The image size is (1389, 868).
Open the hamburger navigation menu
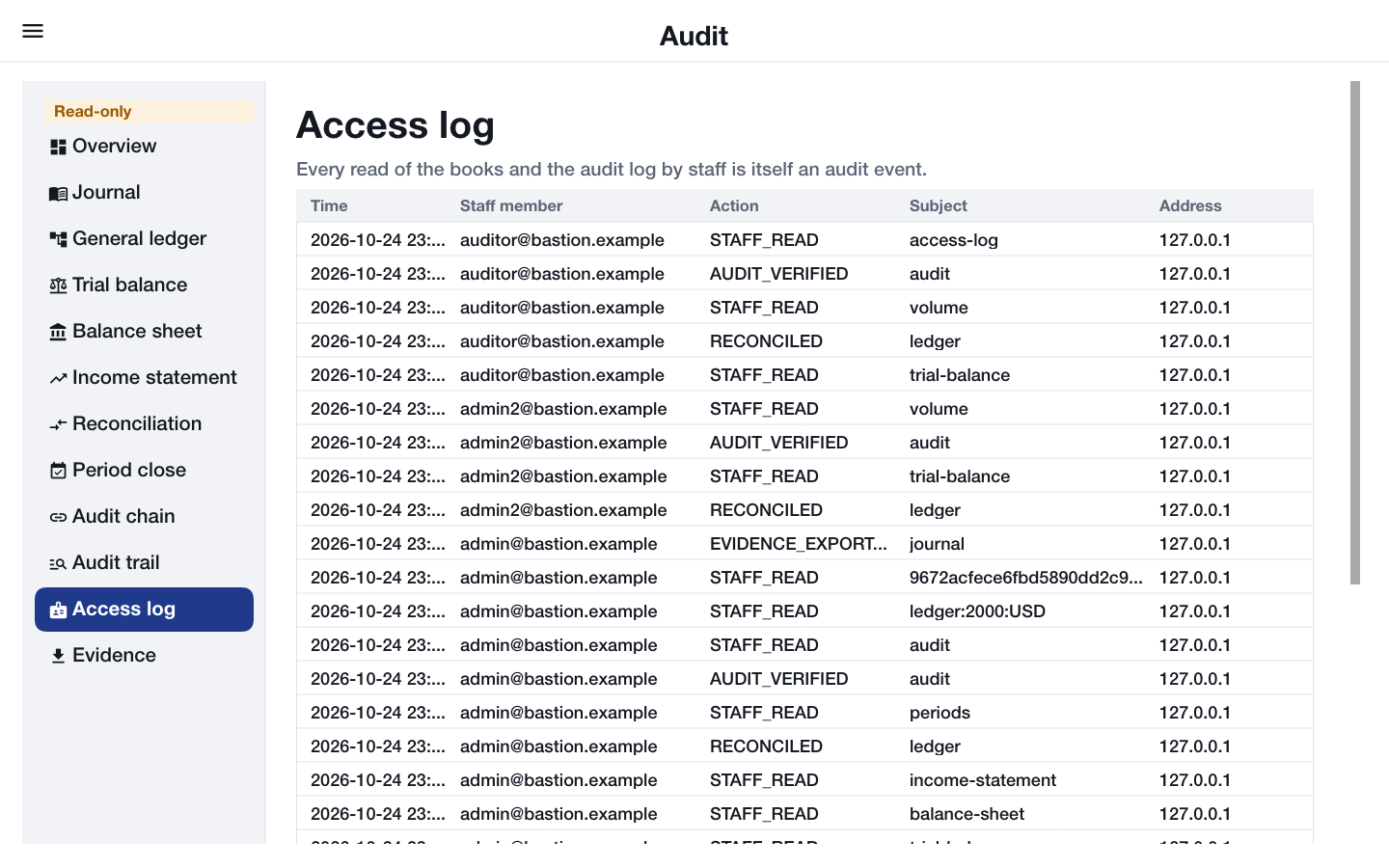tap(33, 31)
